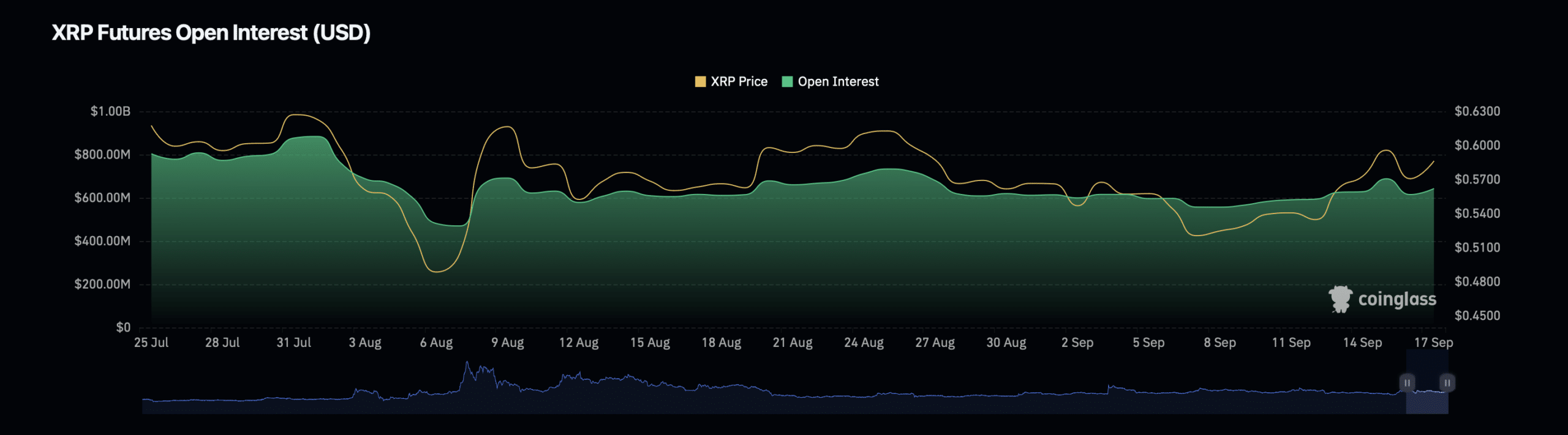The image size is (1568, 435).
Task: Click the coinglass logo watermark icon
Action: click(x=1340, y=299)
